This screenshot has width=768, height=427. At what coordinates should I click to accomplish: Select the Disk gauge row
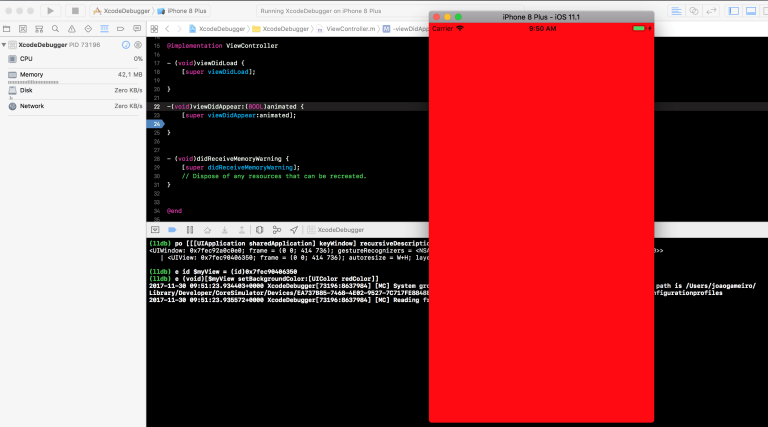pos(73,91)
